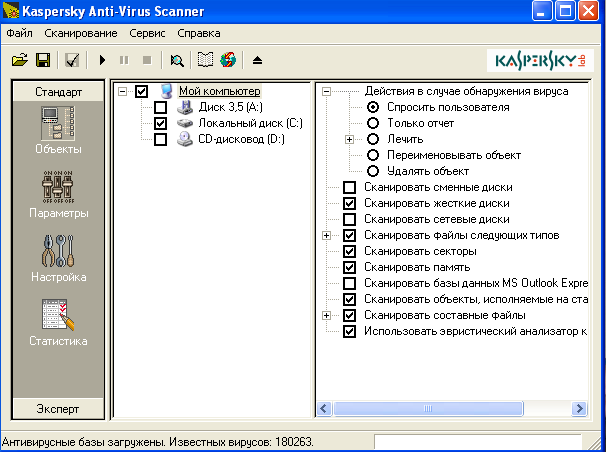Check the Диск 3,5 (A:) checkbox

click(160, 107)
